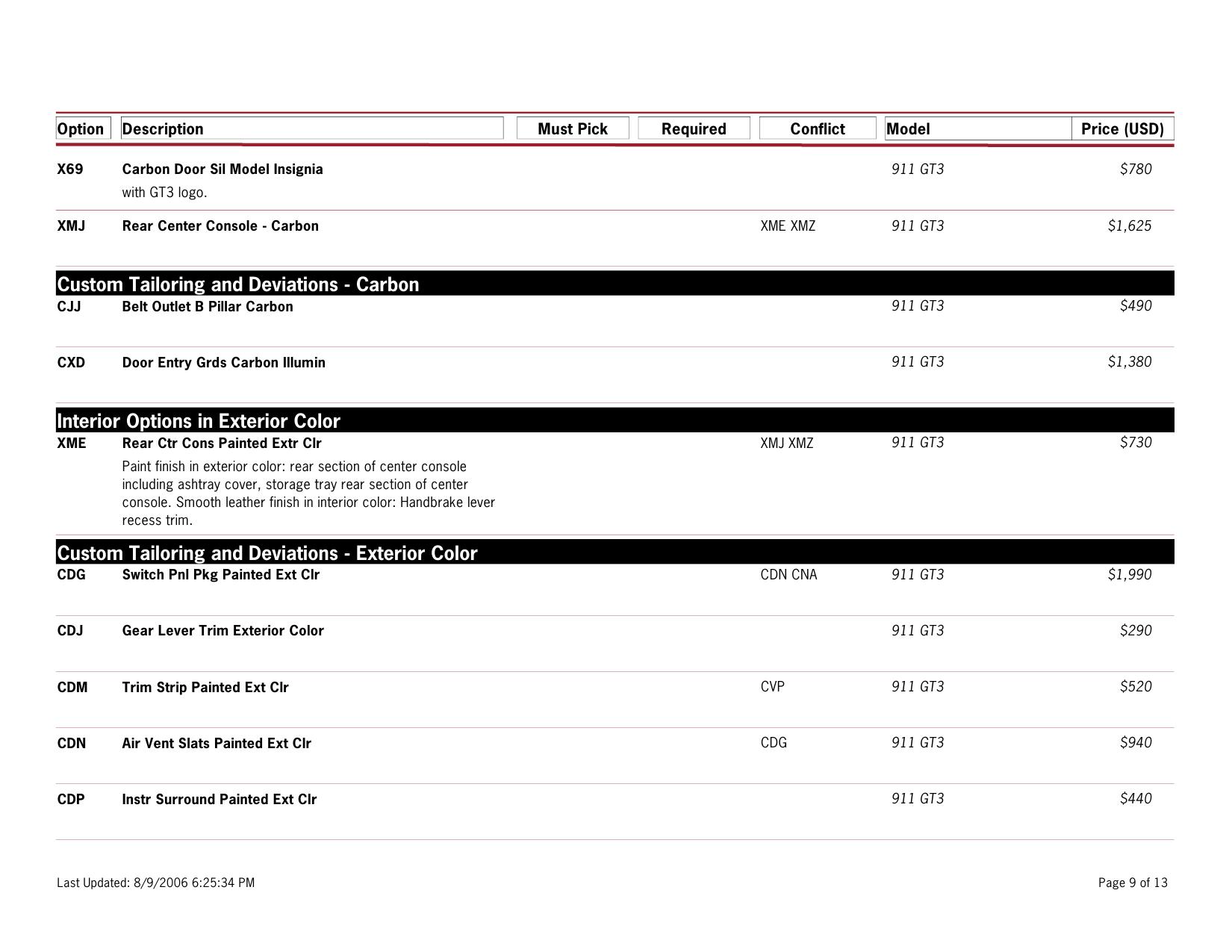Click the Custom Tailoring and Deviations - Carbon heading
The height and width of the screenshot is (952, 1232).
[238, 284]
